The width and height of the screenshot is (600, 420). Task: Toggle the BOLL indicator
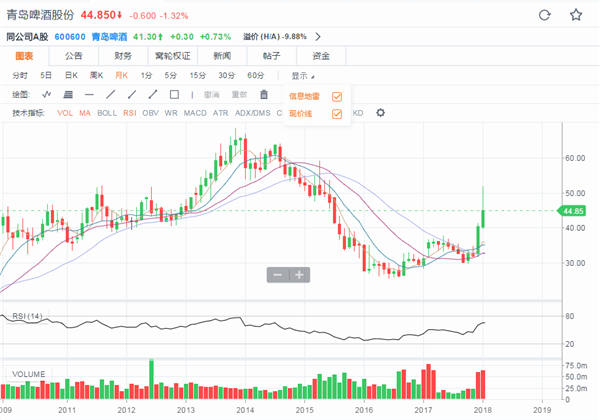107,112
